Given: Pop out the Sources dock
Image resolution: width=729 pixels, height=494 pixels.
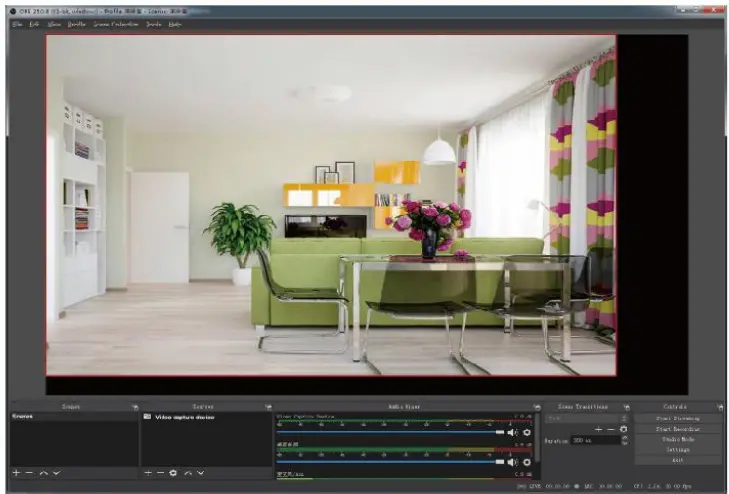Looking at the screenshot, I should click(x=268, y=407).
